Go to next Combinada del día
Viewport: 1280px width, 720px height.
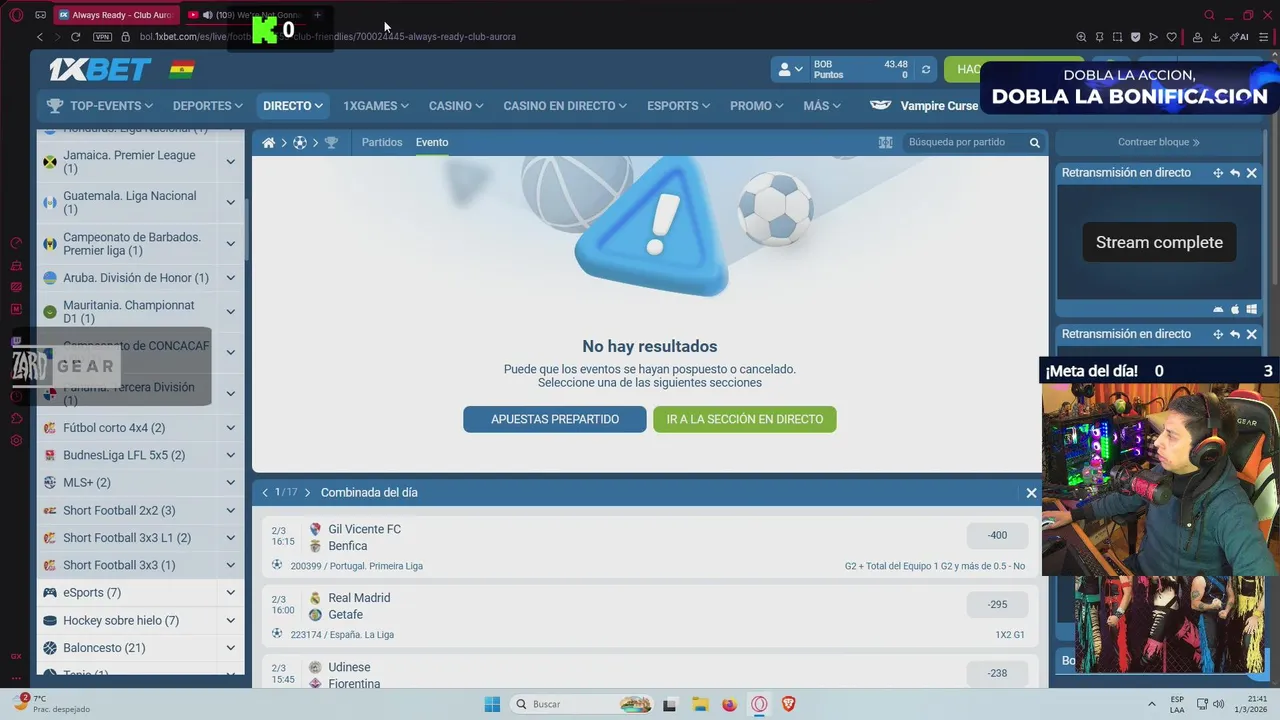(x=307, y=493)
